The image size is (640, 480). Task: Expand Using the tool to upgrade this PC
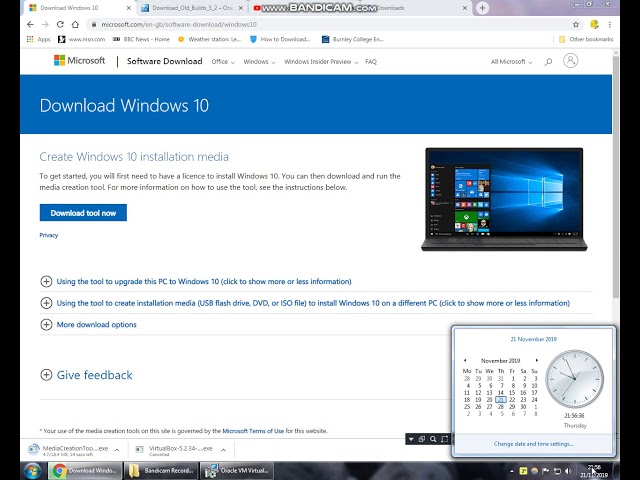point(196,281)
